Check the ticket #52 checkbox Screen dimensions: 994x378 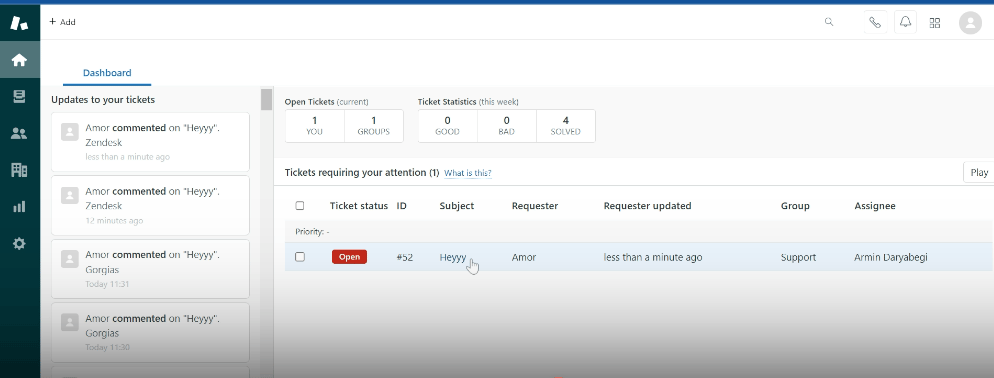[300, 257]
